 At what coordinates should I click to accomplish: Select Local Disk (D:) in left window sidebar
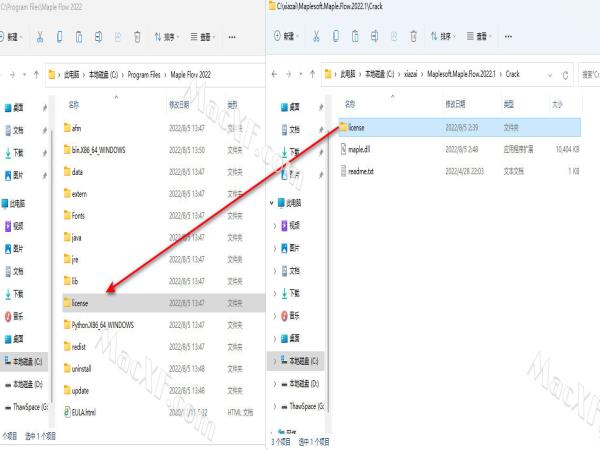(x=24, y=384)
